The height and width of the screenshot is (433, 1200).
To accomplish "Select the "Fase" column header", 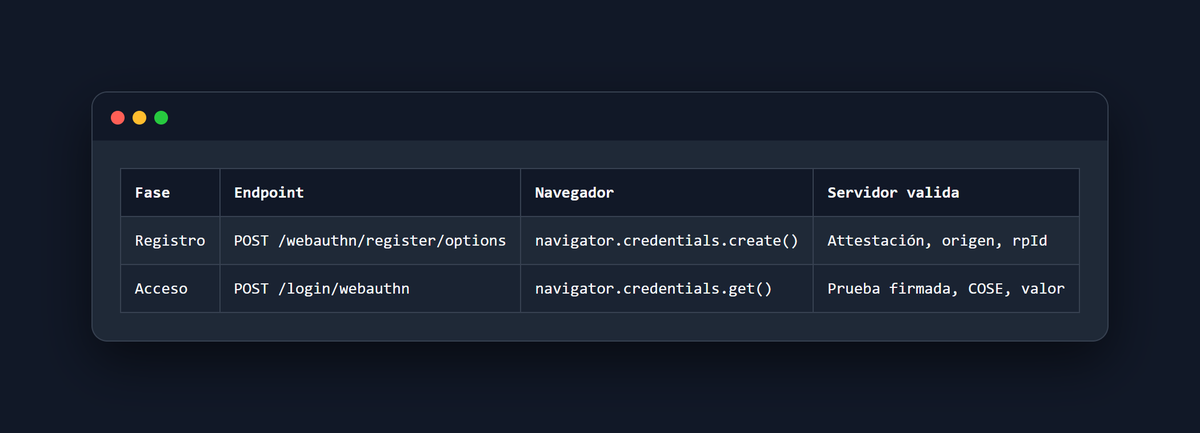I will click(170, 193).
